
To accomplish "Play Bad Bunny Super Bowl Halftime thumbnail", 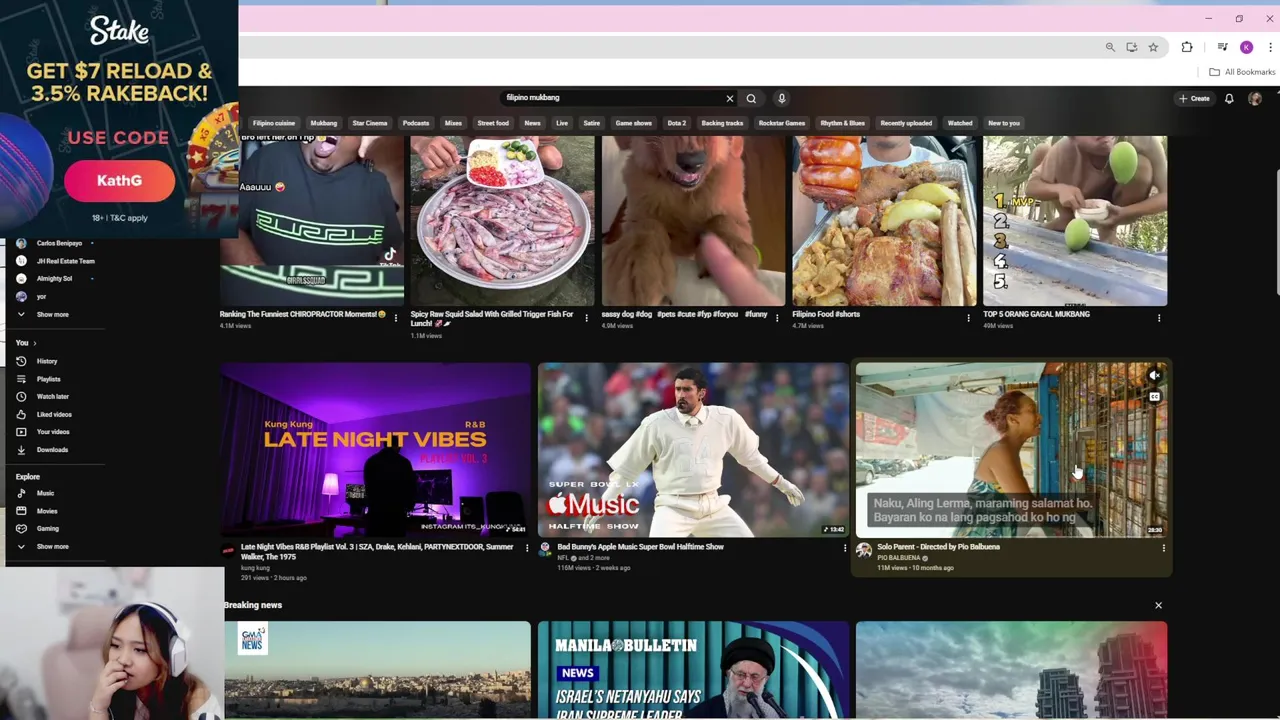I will pos(693,449).
